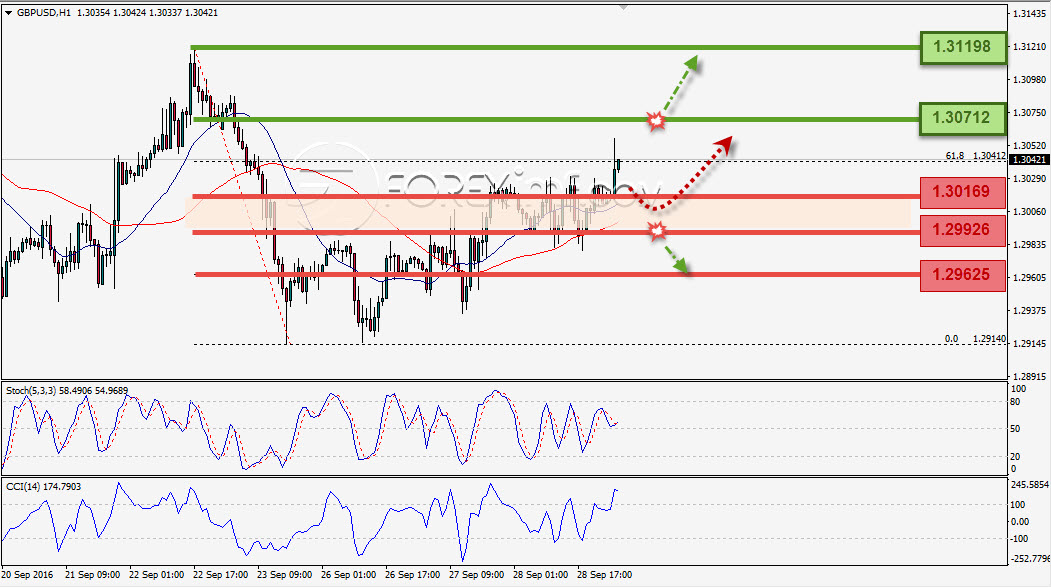Screen dimensions: 1051x588
Task: Click the Fibonacci 61.8 level label
Action: 975,156
